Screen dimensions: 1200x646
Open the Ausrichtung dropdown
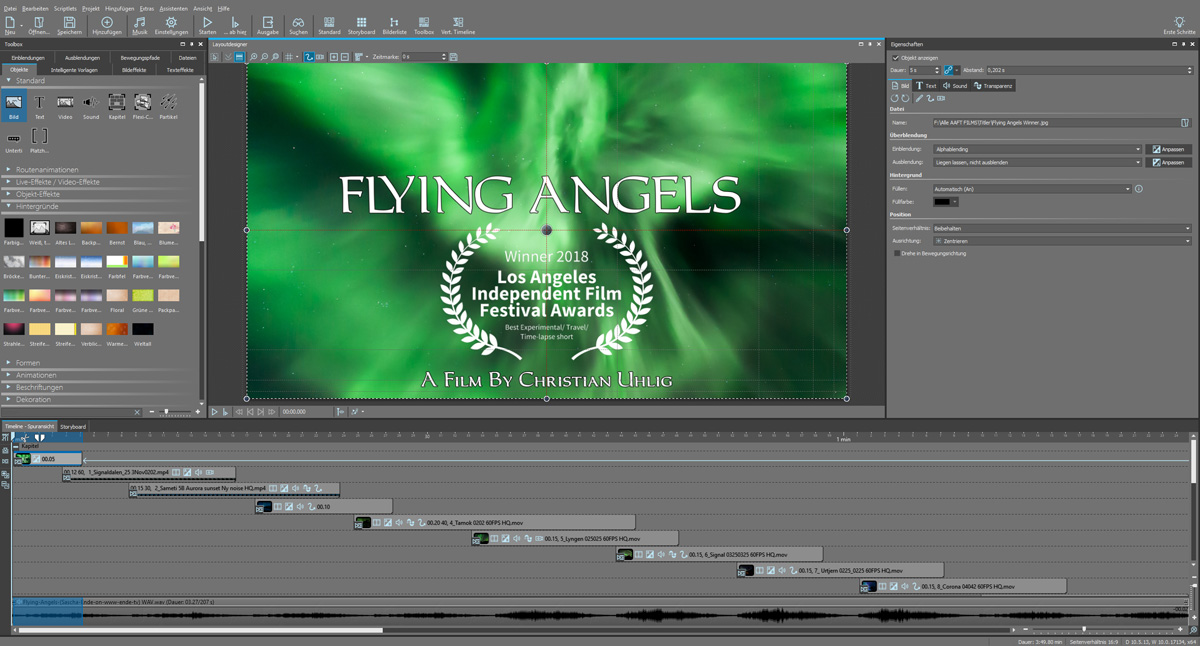point(1061,241)
